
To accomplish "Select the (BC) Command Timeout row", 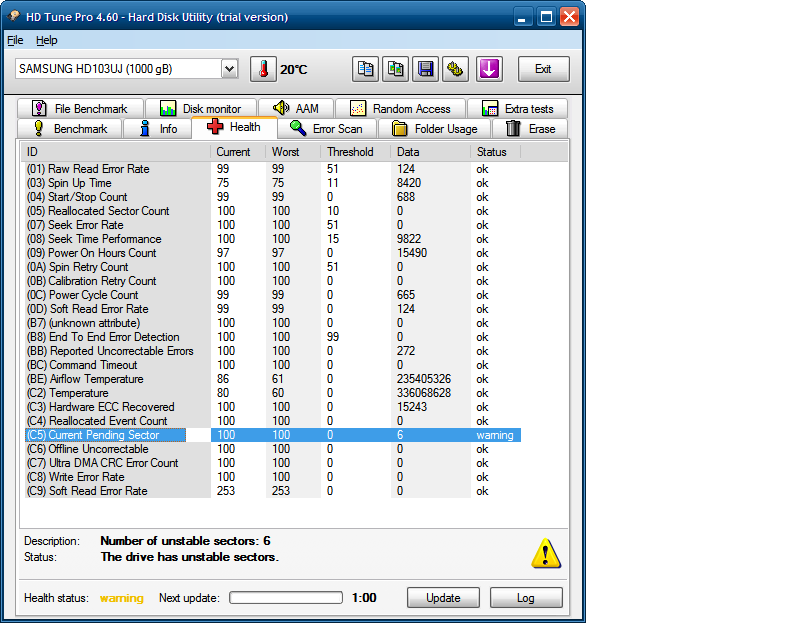I will click(271, 365).
